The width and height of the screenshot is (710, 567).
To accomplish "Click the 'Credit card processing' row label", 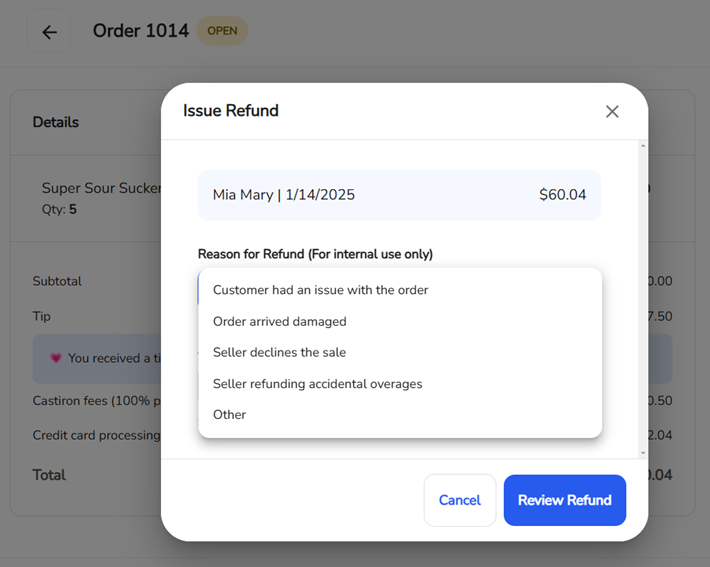I will (96, 435).
